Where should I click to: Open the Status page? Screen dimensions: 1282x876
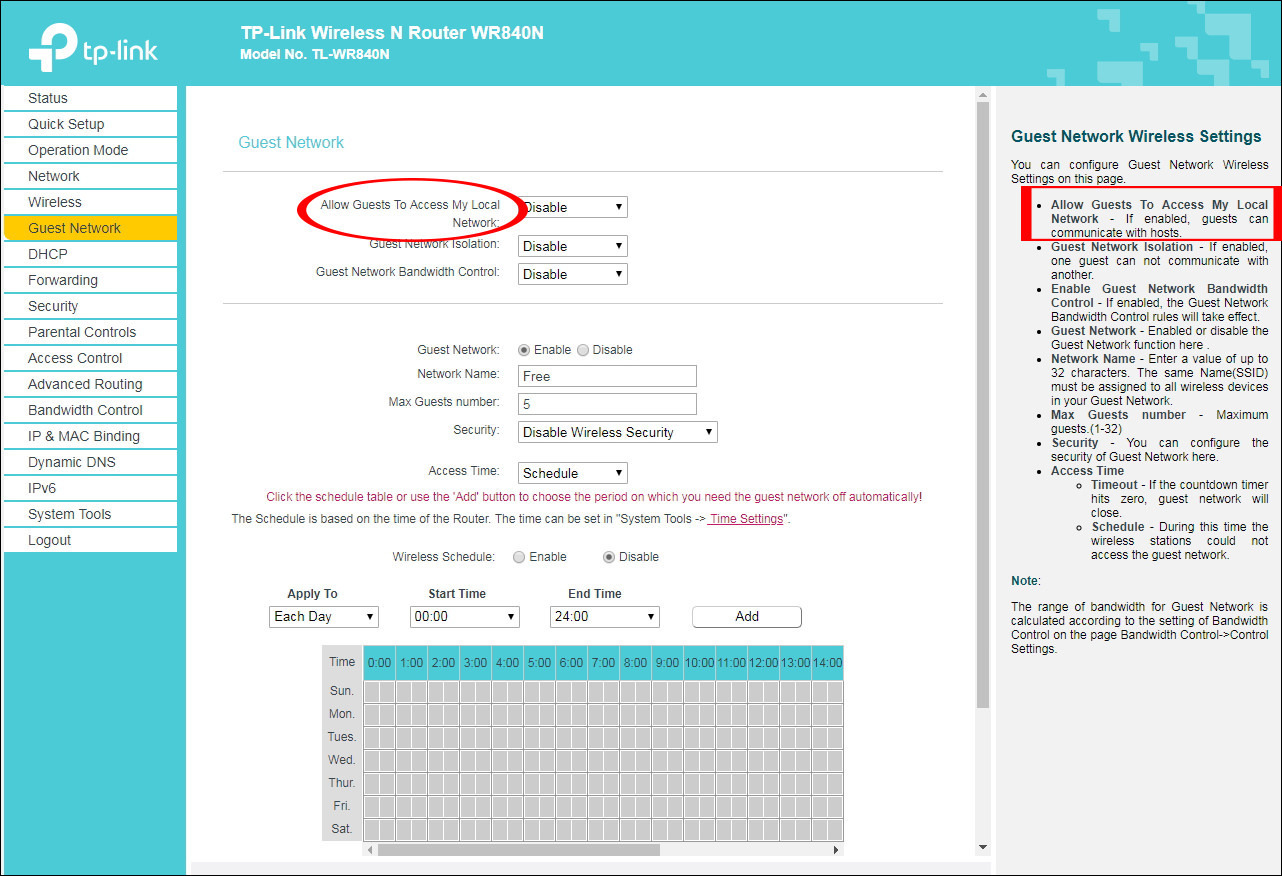click(90, 98)
